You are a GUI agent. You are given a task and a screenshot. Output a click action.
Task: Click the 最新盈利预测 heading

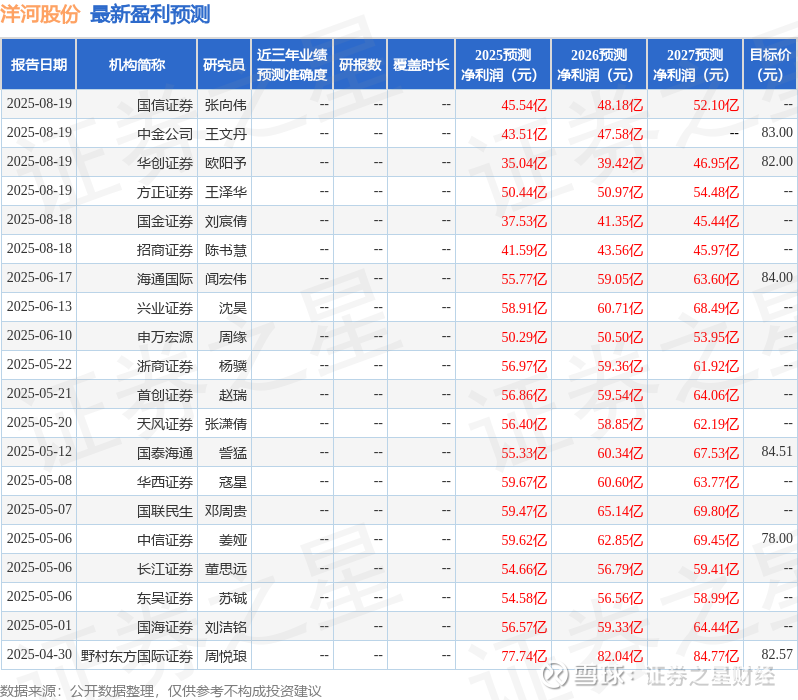tap(150, 14)
